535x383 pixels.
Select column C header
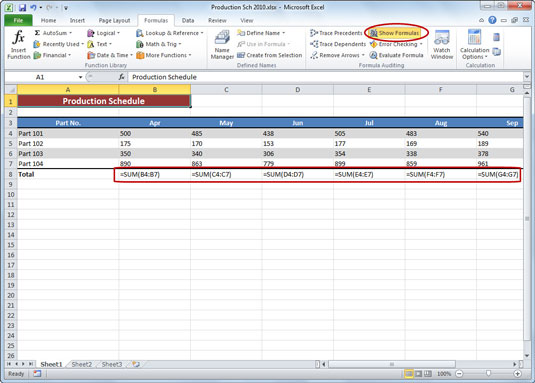[226, 90]
